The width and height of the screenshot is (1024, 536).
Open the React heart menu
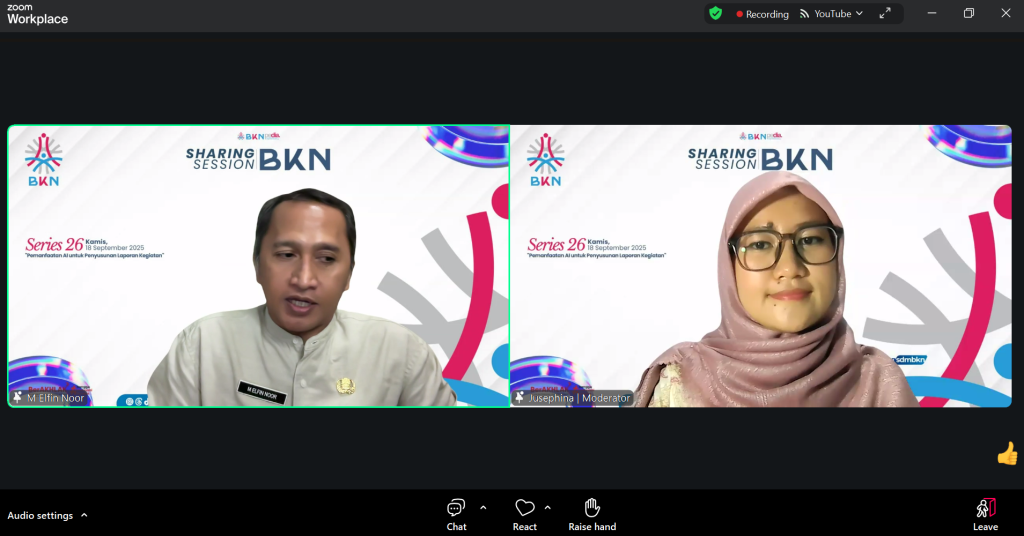tap(524, 514)
